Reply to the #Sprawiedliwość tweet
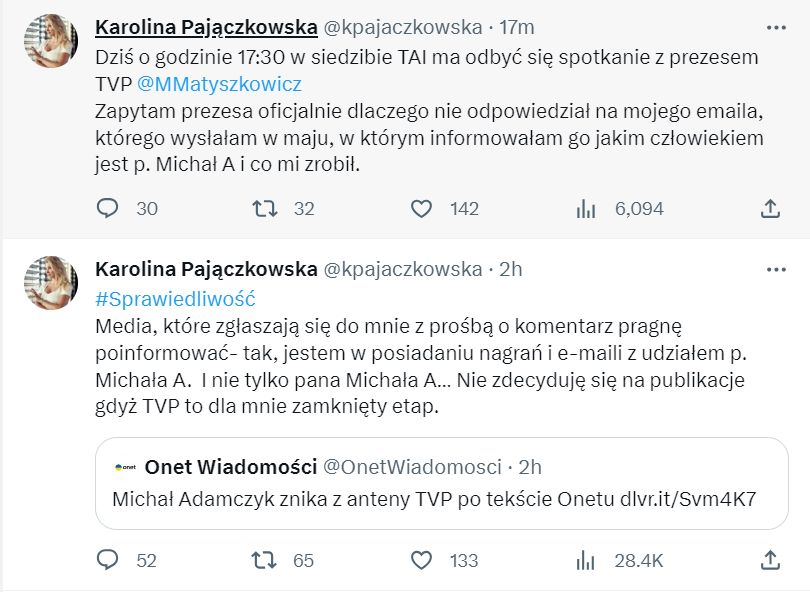 pos(107,560)
